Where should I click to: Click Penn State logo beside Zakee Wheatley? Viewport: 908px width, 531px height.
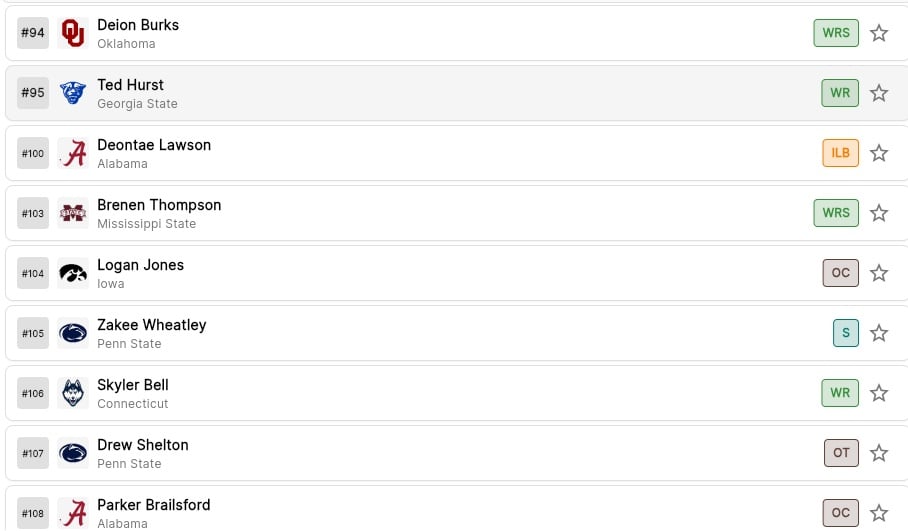(73, 333)
